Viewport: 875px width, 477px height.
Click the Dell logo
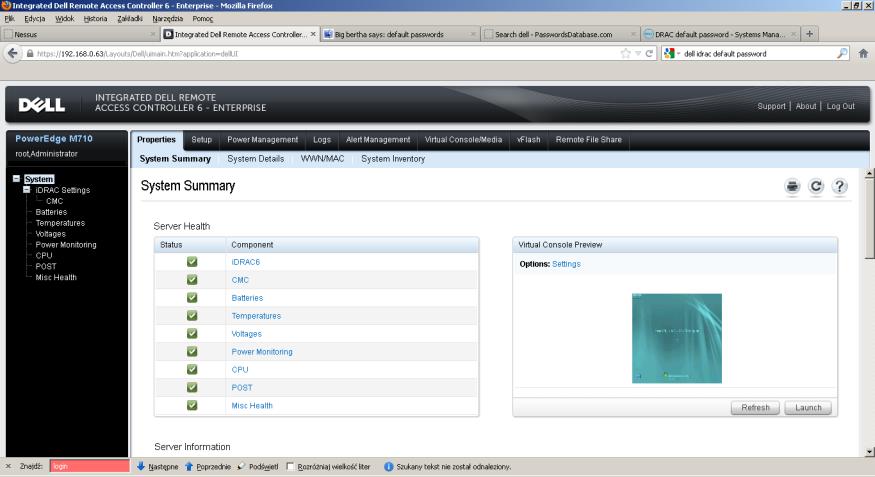(x=42, y=105)
